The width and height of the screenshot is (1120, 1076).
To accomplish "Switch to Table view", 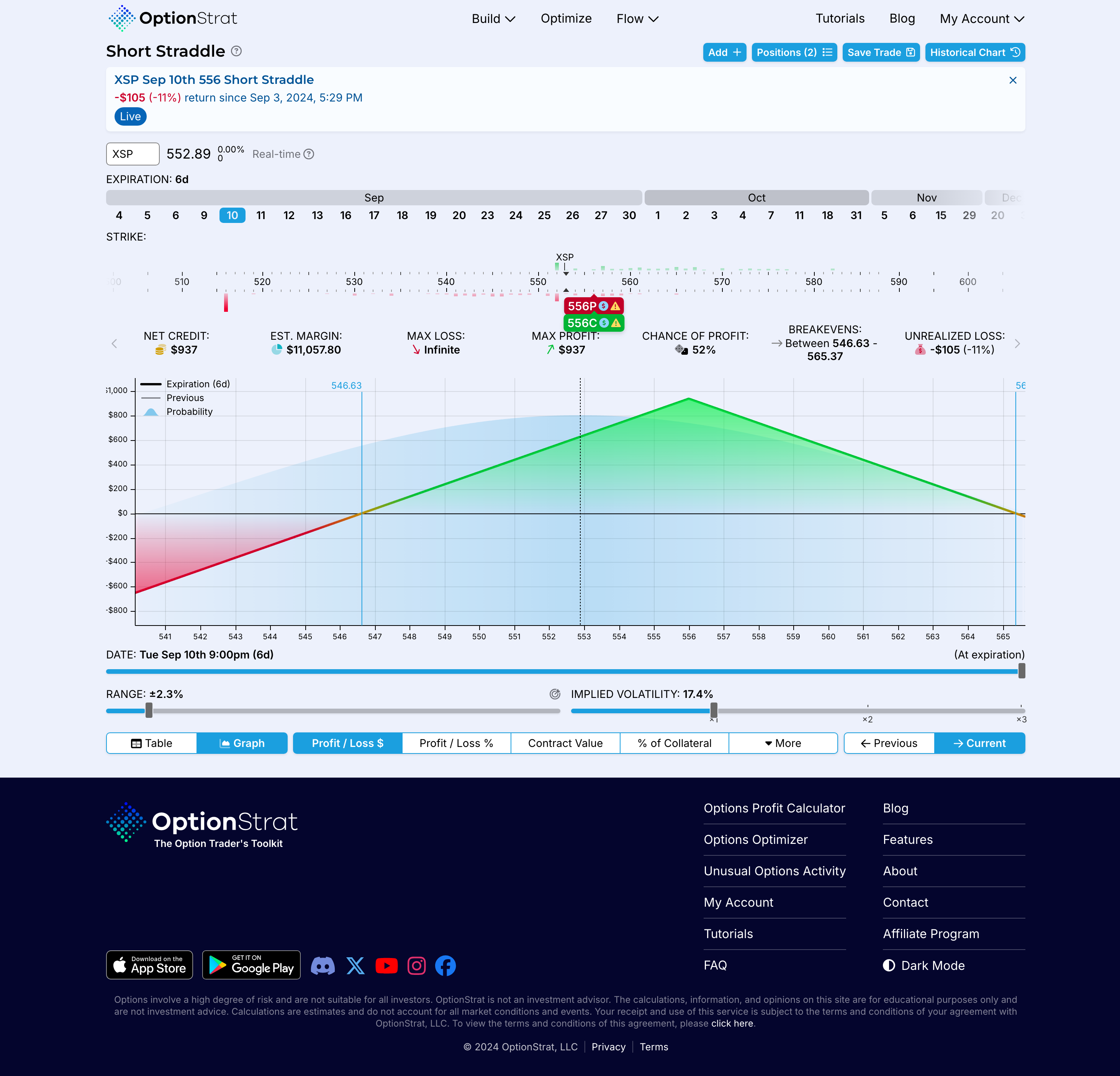I will click(x=151, y=744).
